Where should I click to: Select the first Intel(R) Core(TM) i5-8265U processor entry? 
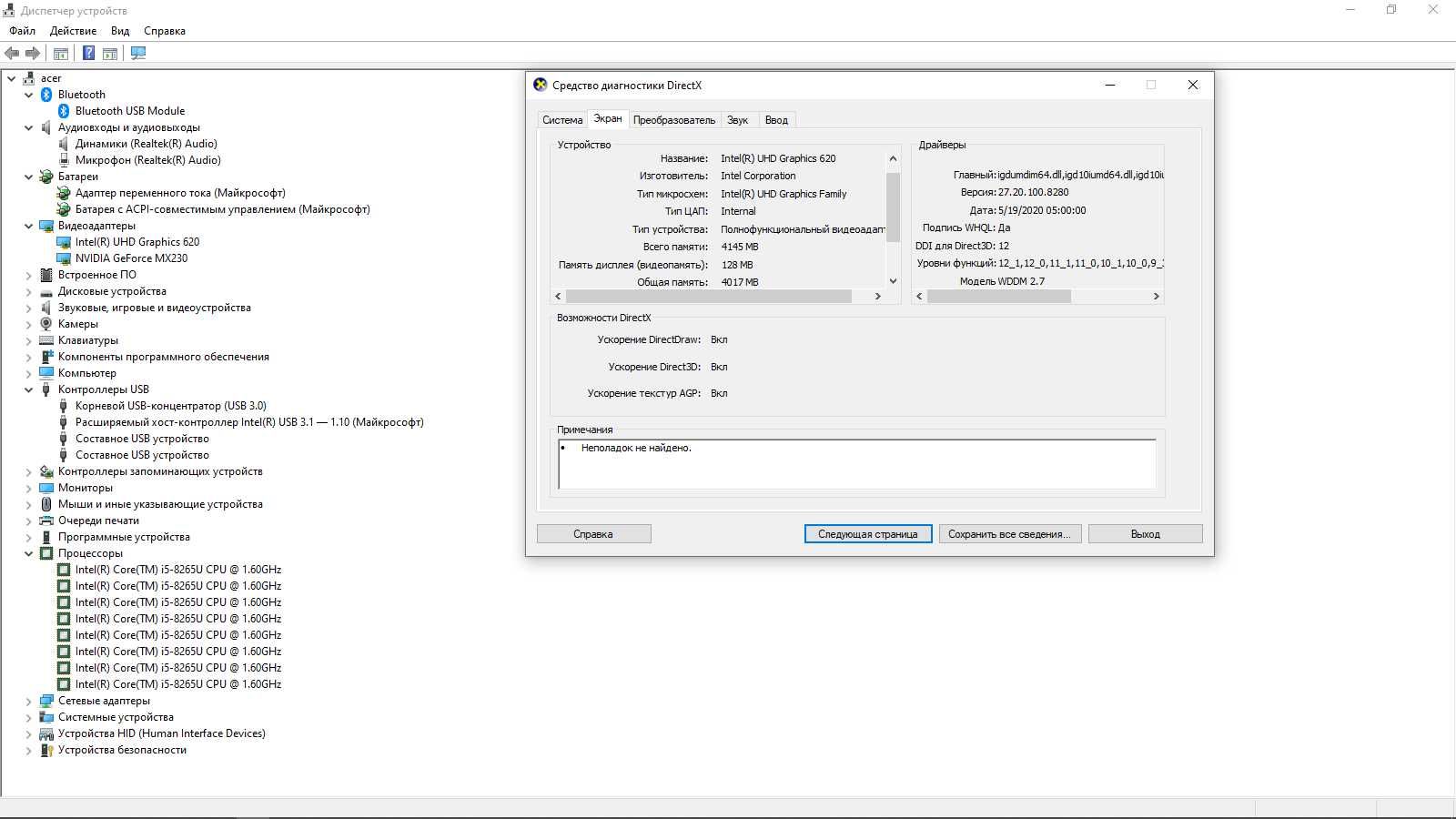point(178,570)
